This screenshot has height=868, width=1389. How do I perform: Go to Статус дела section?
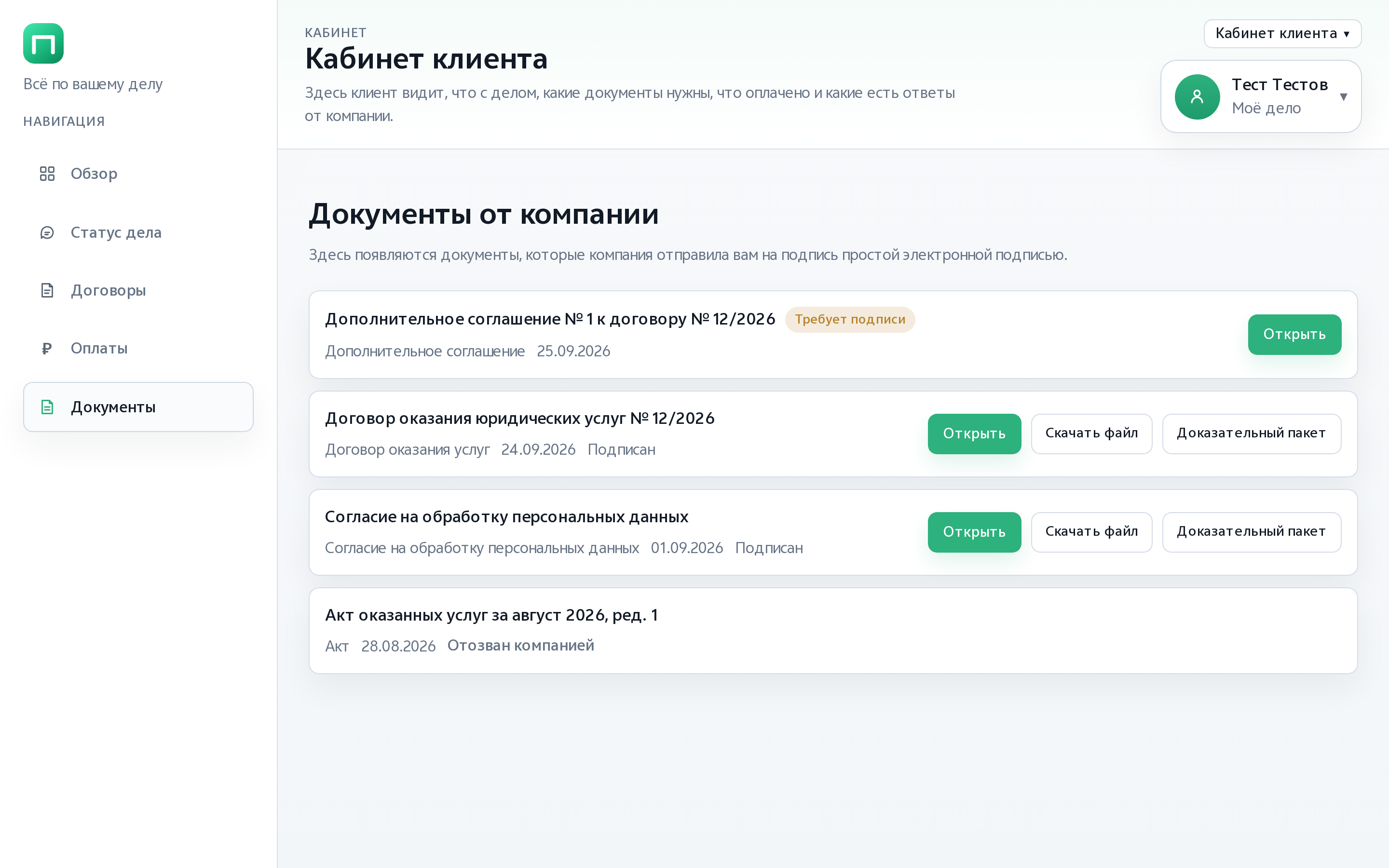click(138, 232)
